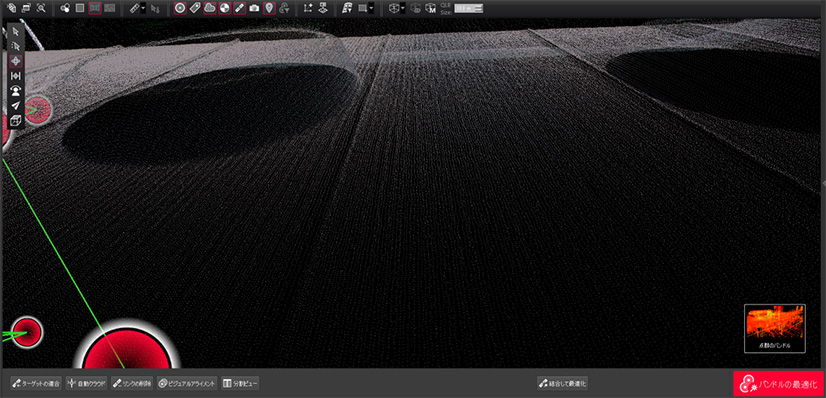This screenshot has height=398, width=826.
Task: Click the coordinate axes icon
Action: point(309,8)
